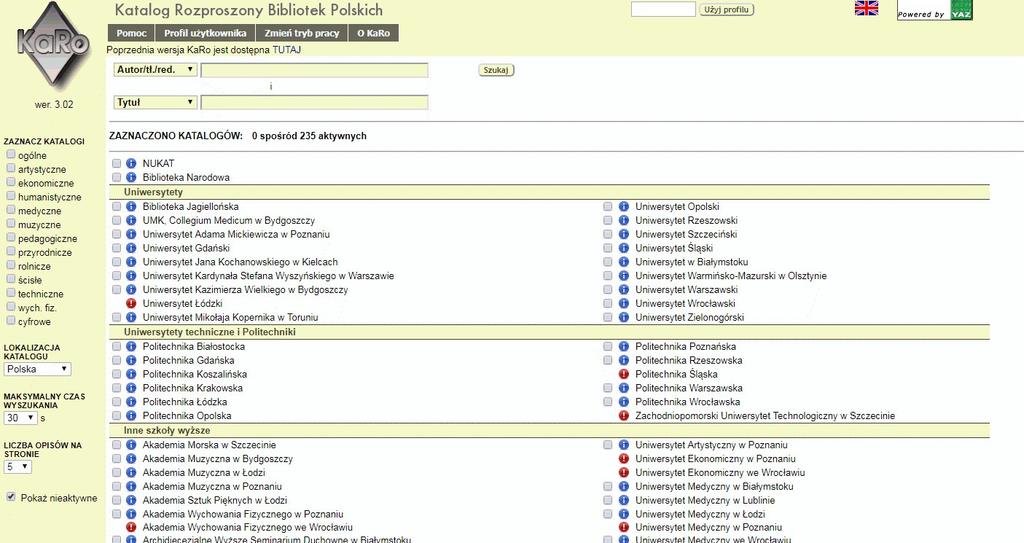The image size is (1024, 543).
Task: Check the 'muzyczne' catalog category
Action: coord(10,223)
